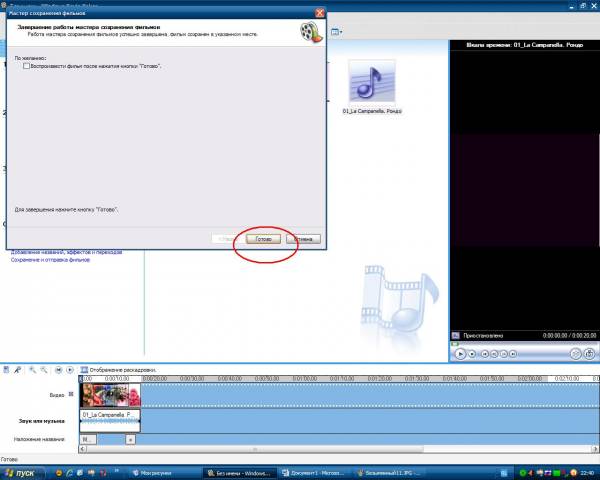Open the saving and sending movies link
600x480 pixels.
click(x=51, y=260)
